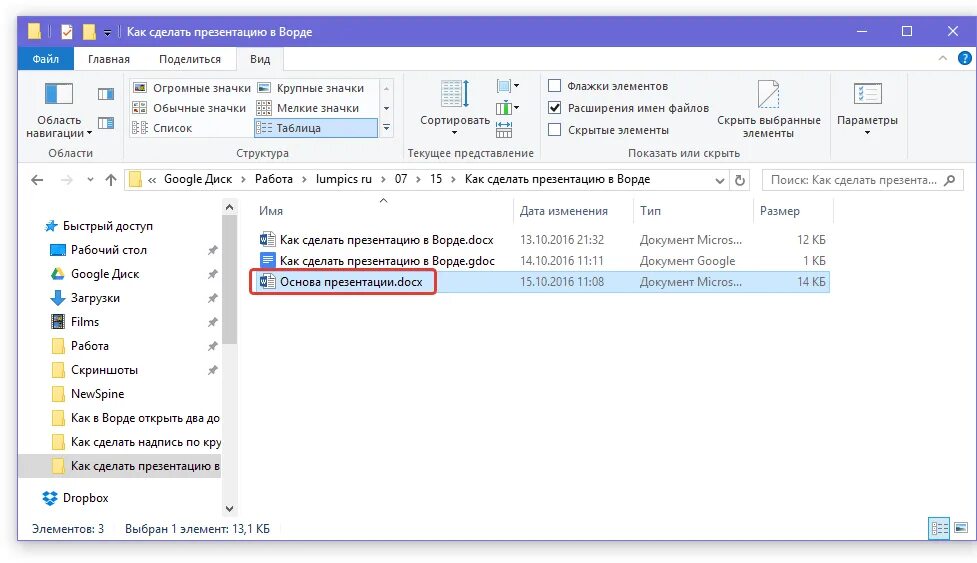Go back with the back arrow
Viewport: 977px width, 563px height.
tap(37, 180)
